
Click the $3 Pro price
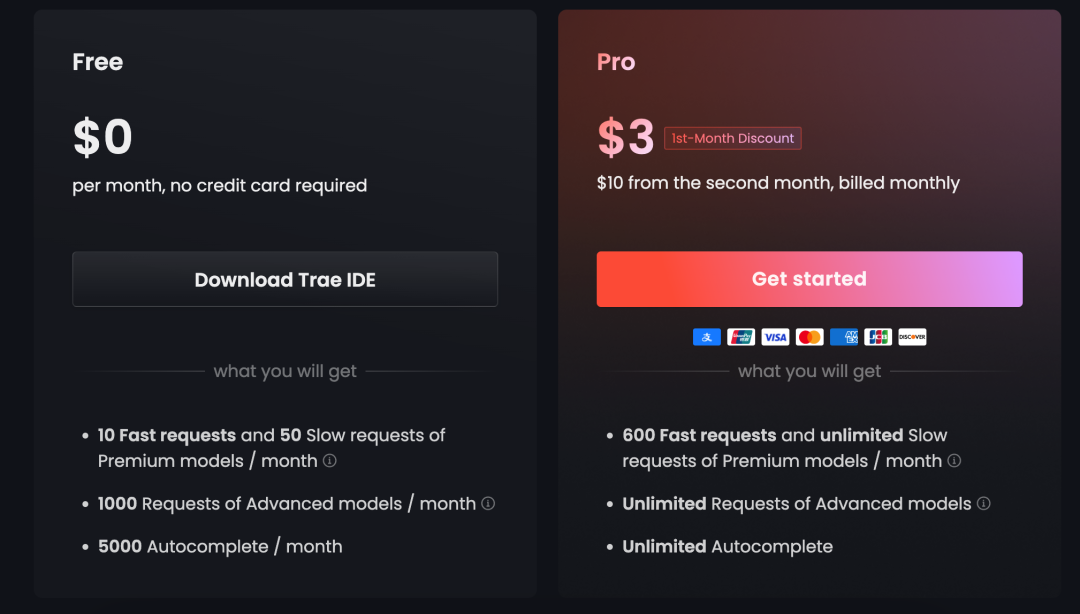coord(625,138)
